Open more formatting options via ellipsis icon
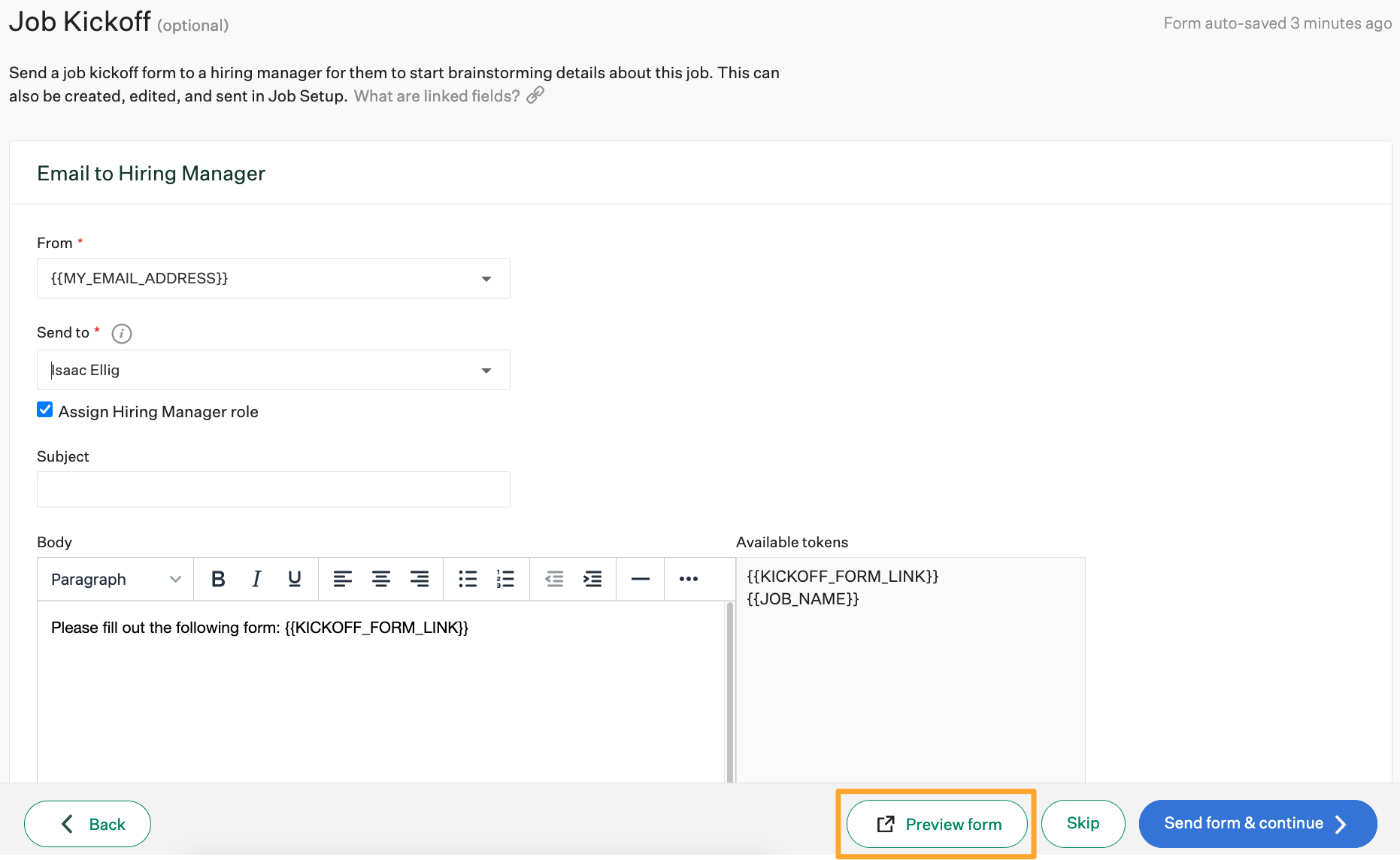The width and height of the screenshot is (1400, 860). [689, 579]
